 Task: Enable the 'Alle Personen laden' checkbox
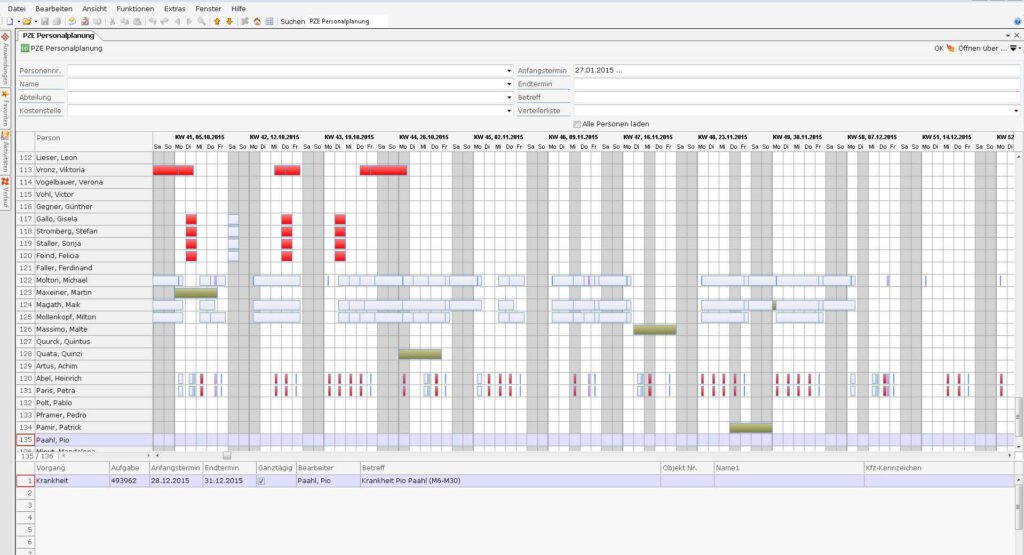[x=577, y=124]
